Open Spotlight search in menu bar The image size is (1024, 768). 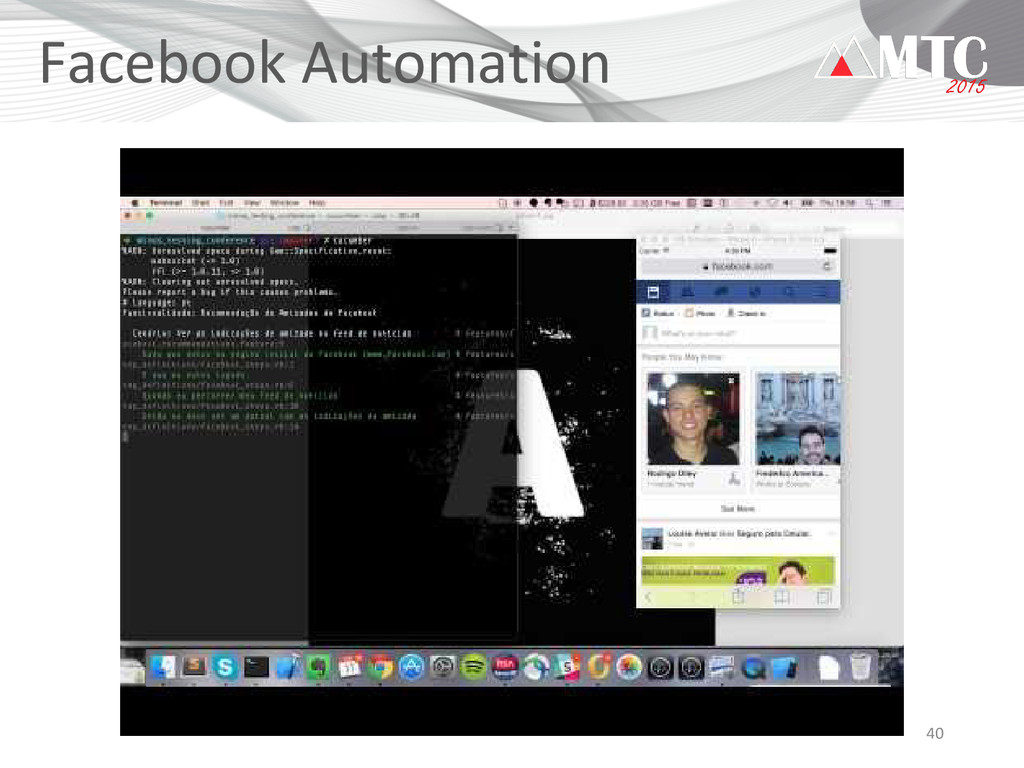point(870,203)
